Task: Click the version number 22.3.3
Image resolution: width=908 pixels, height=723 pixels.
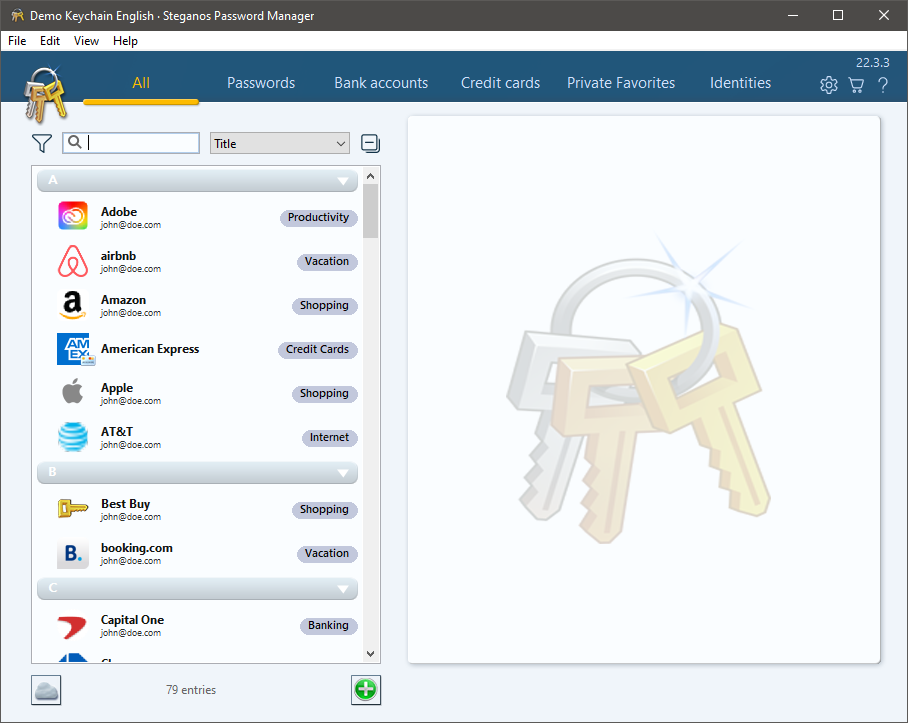Action: coord(873,63)
